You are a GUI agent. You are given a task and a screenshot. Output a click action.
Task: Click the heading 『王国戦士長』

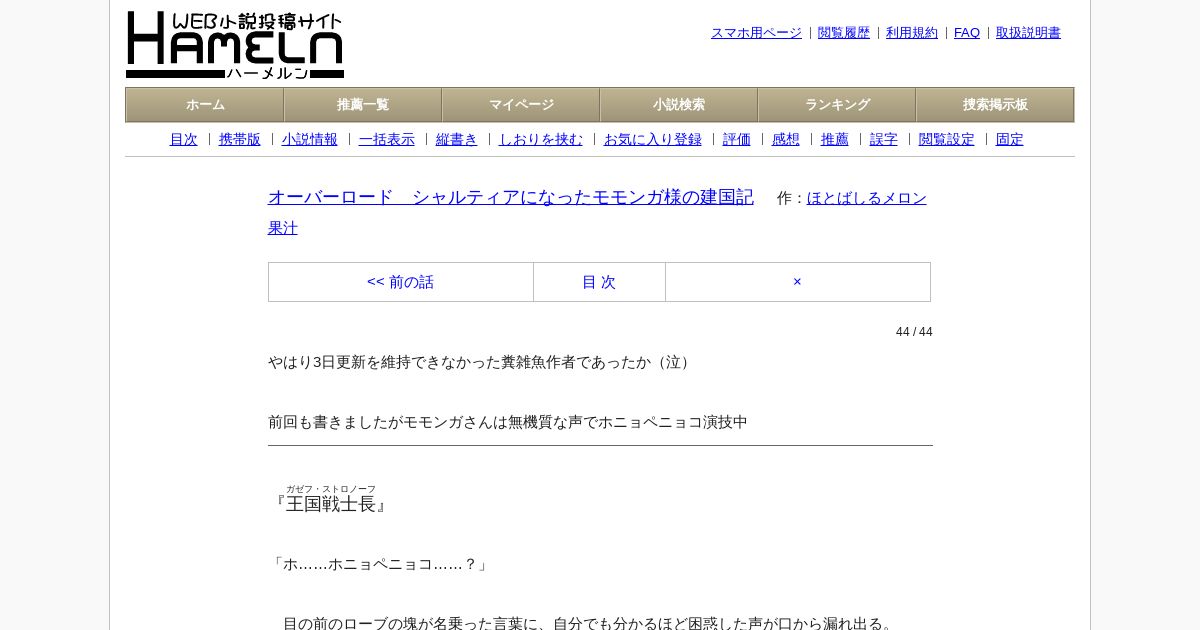[x=331, y=499]
